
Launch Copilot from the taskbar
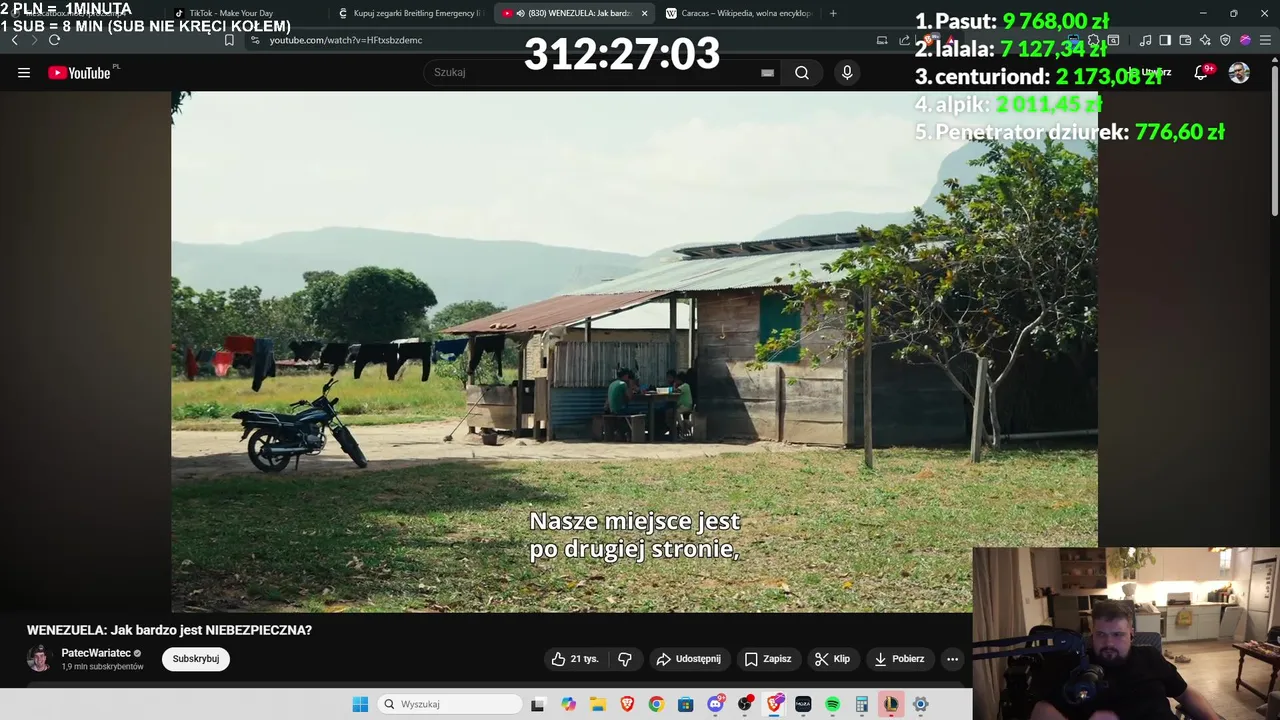click(569, 704)
